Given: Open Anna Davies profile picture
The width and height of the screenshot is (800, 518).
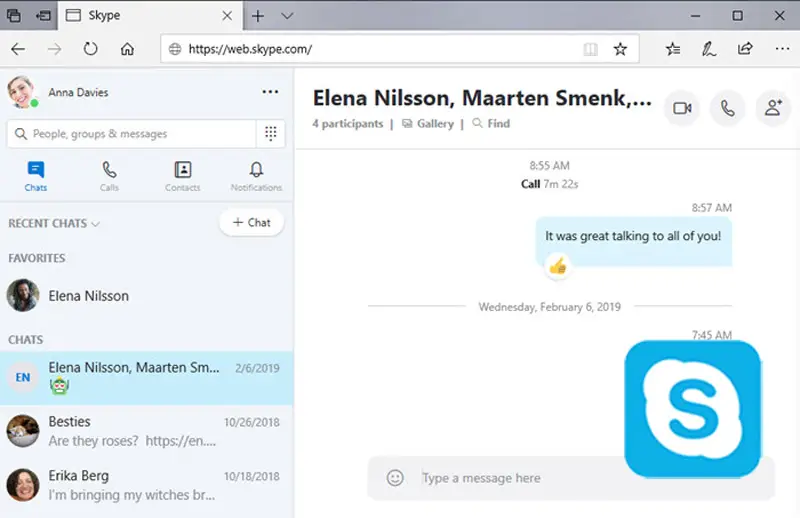Looking at the screenshot, I should (22, 92).
